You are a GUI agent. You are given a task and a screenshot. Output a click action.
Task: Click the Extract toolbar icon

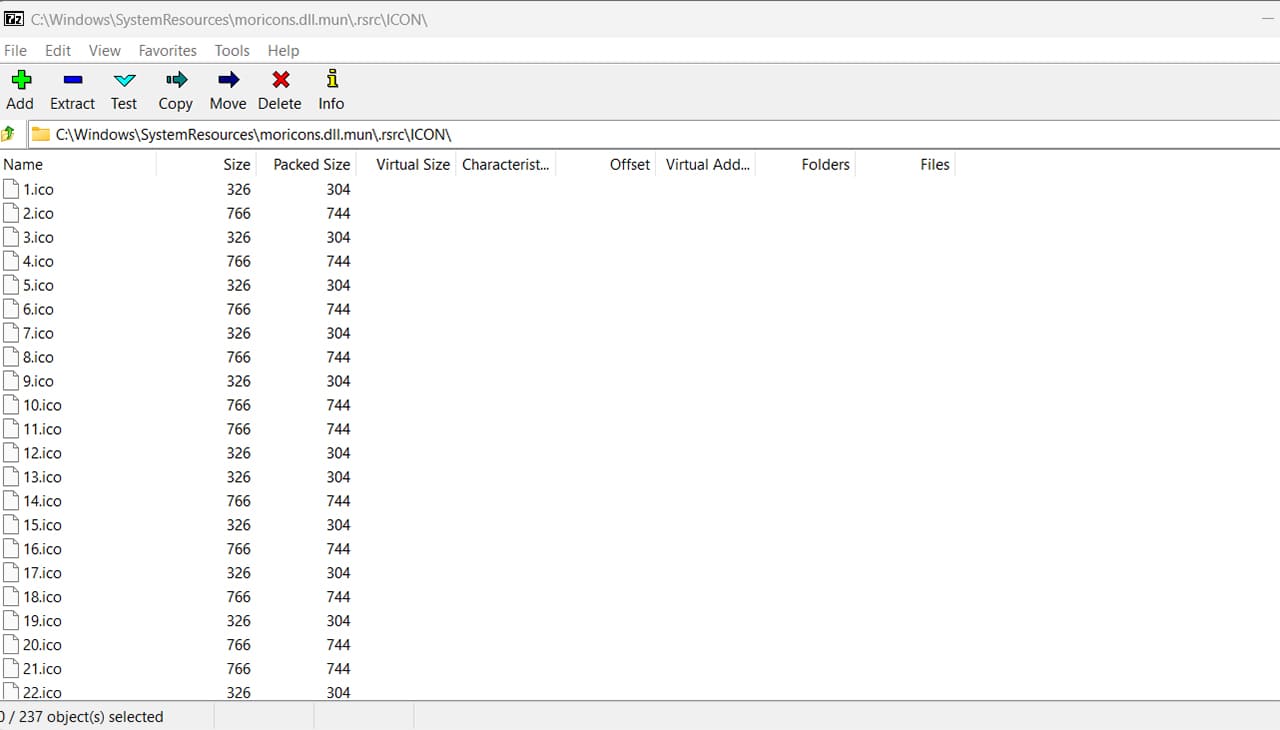72,79
